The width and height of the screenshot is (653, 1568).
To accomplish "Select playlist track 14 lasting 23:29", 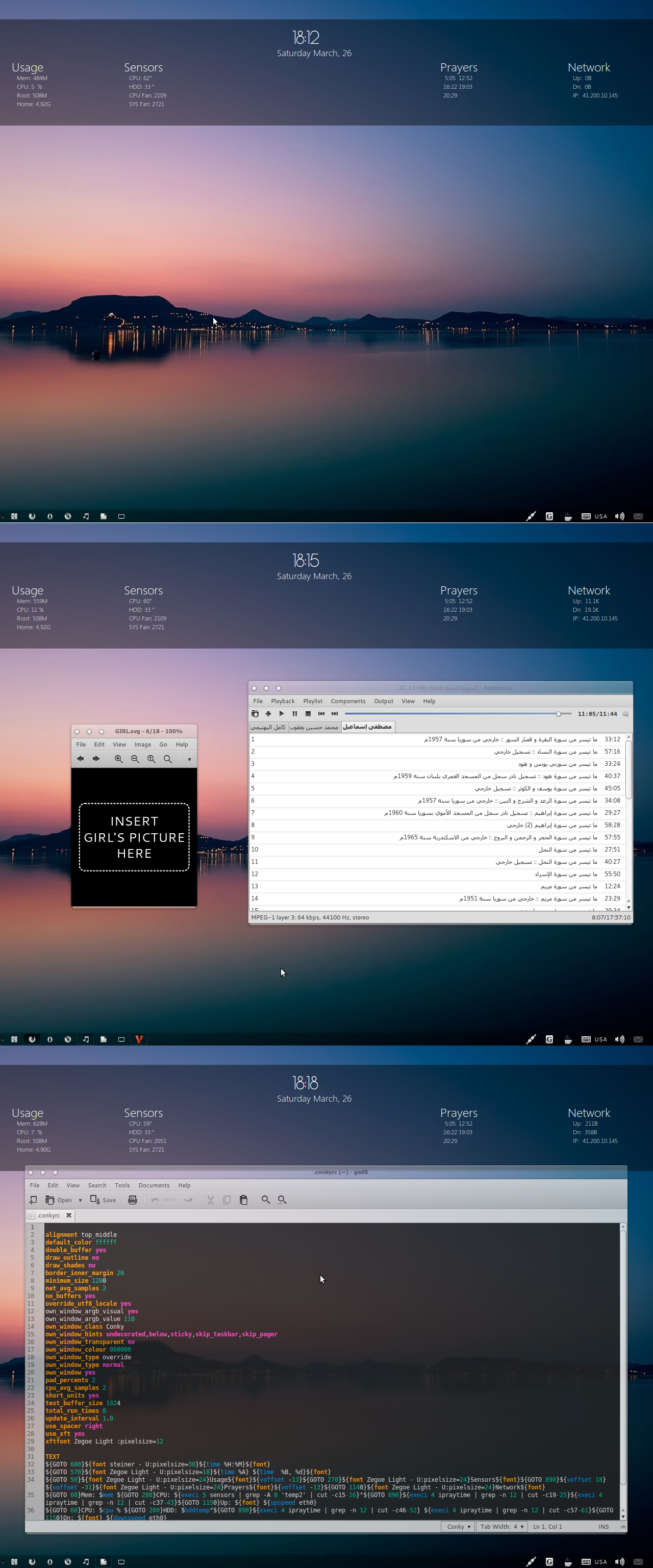I will tap(437, 899).
